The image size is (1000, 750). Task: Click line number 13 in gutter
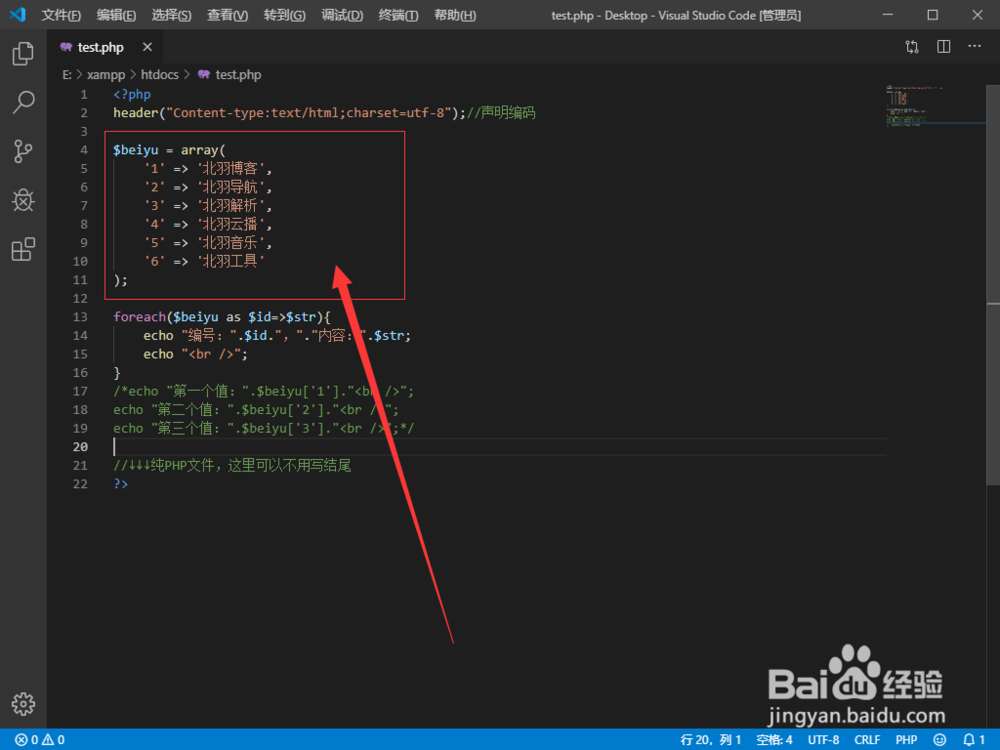coord(80,317)
